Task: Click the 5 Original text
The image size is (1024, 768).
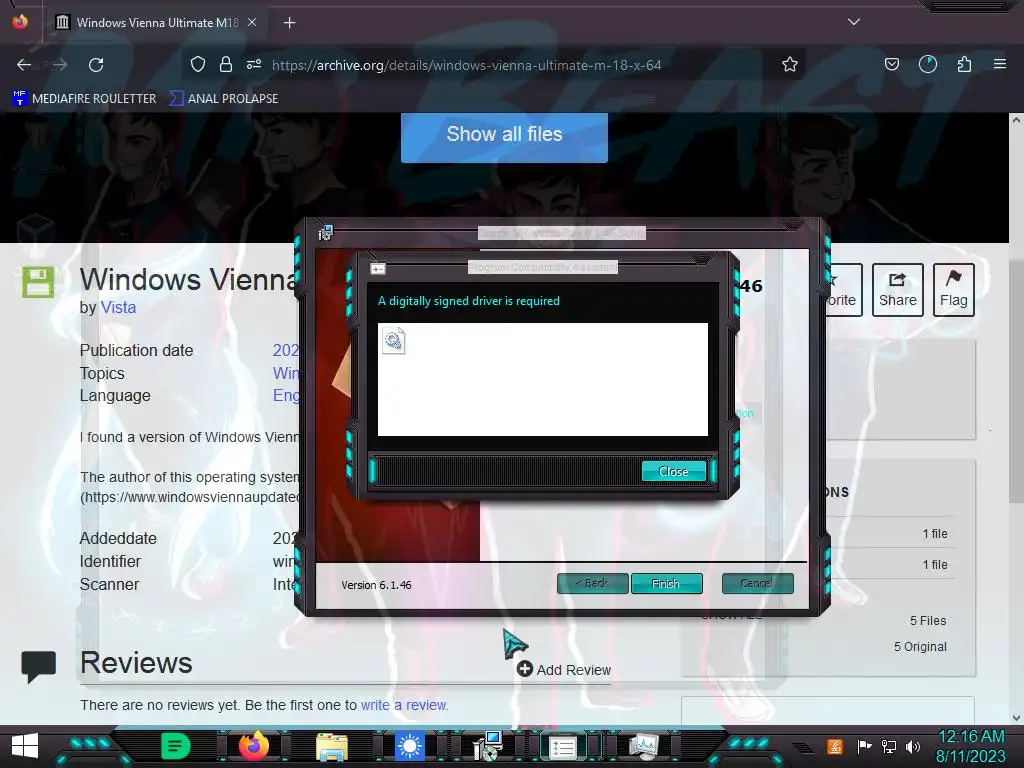Action: click(920, 647)
